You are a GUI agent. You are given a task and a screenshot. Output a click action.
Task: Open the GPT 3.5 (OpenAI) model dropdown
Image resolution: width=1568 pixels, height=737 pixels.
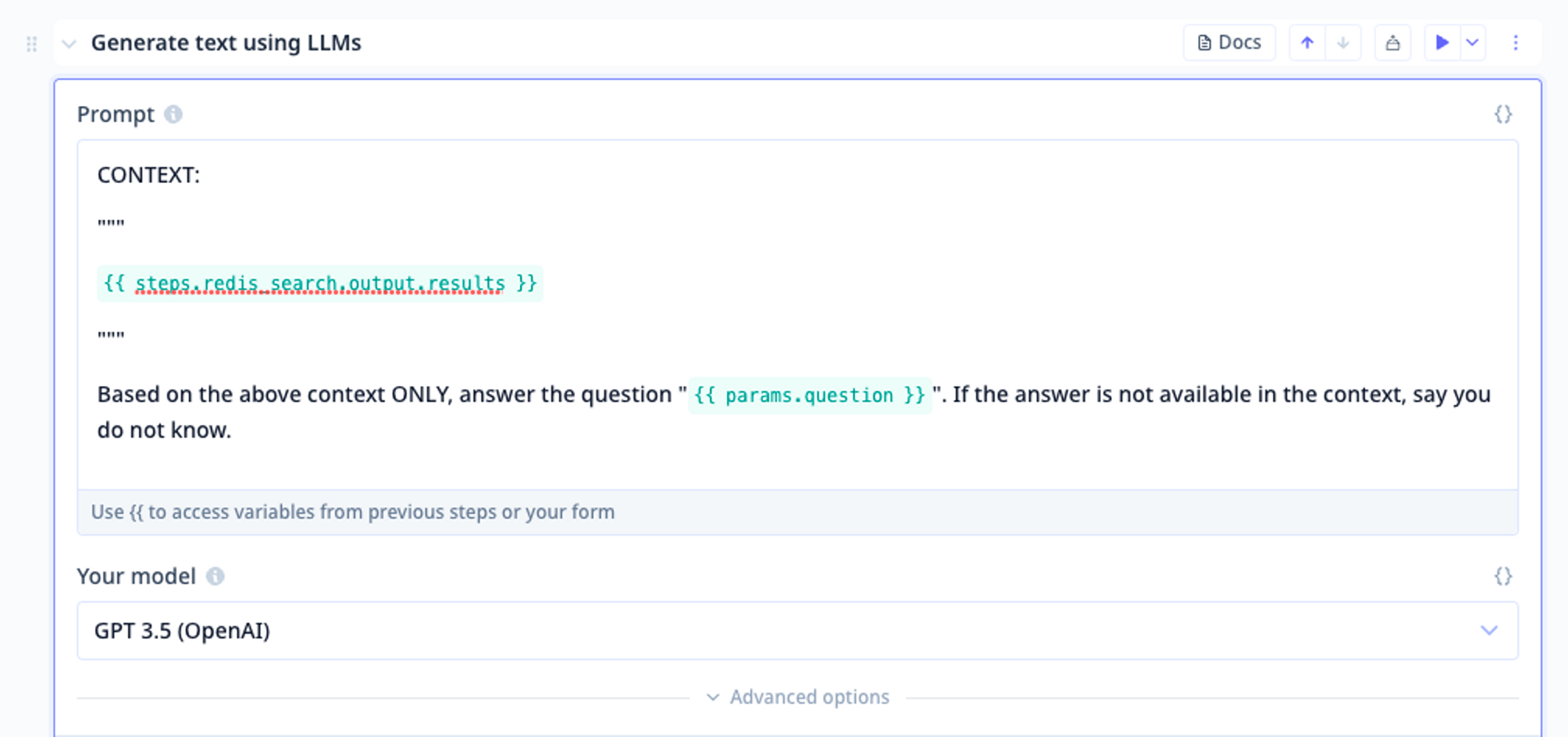pyautogui.click(x=797, y=630)
